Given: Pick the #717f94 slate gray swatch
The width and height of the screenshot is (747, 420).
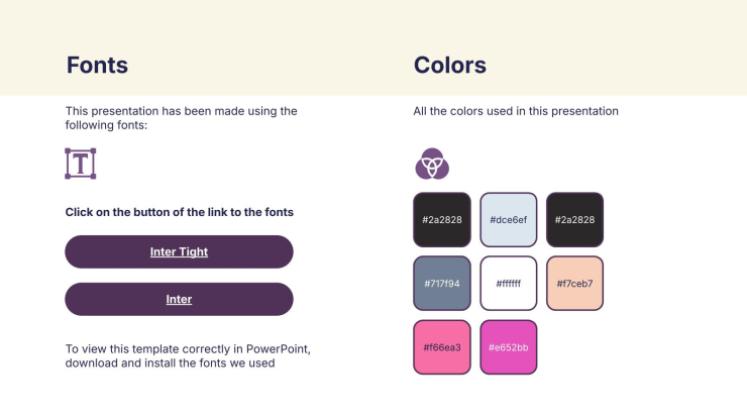Looking at the screenshot, I should pos(441,283).
